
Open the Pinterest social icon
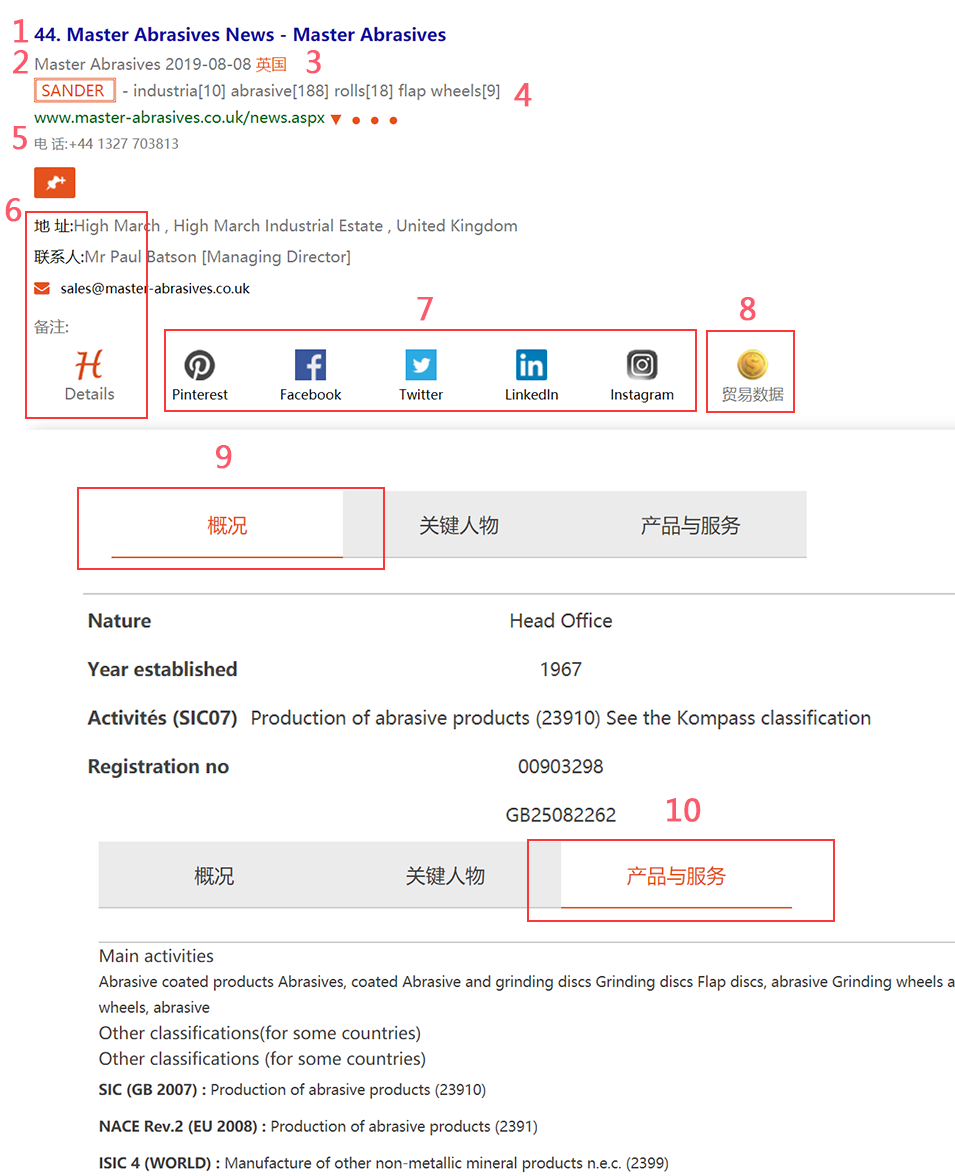pos(200,365)
